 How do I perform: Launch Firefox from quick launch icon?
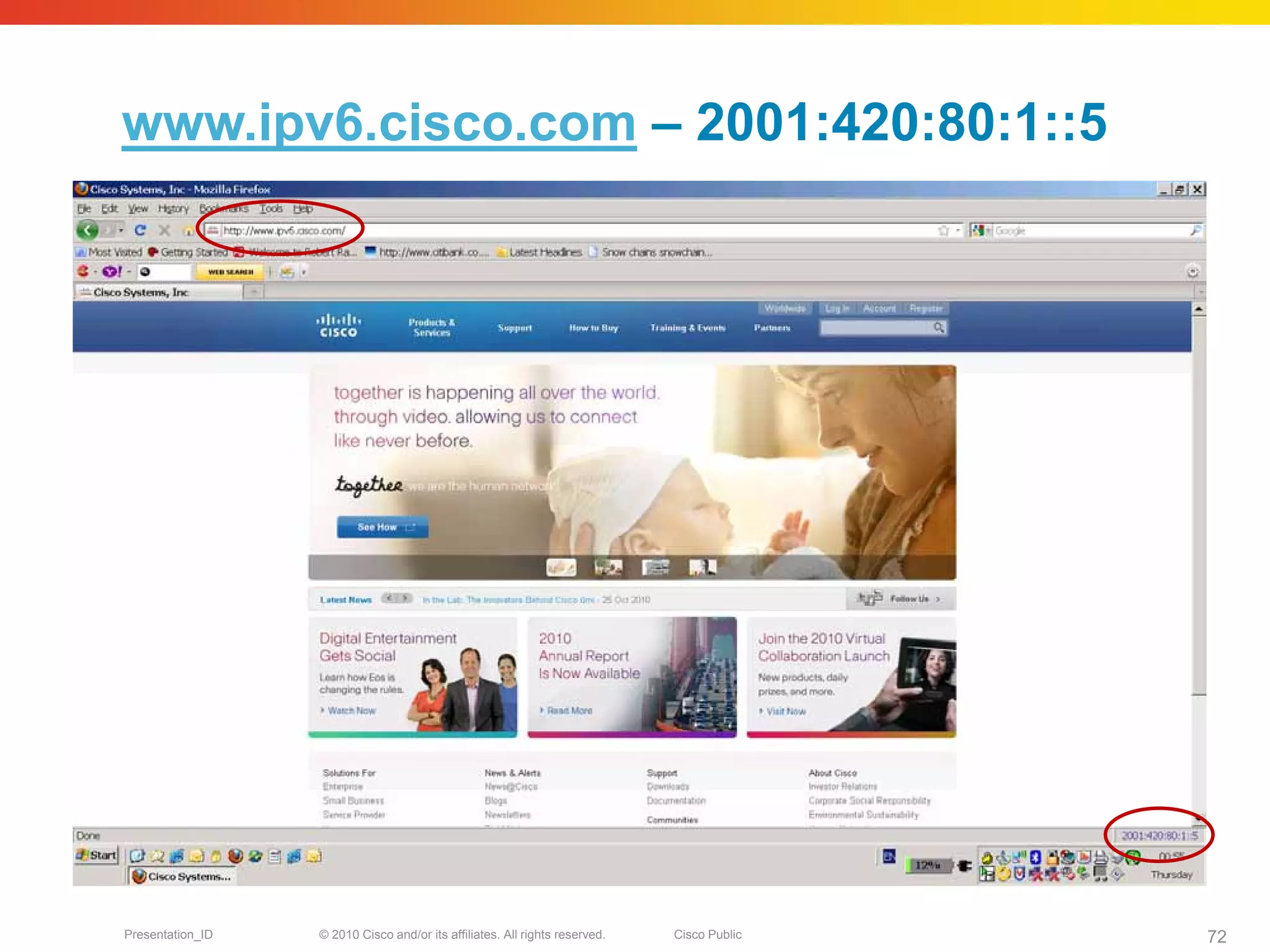(235, 857)
